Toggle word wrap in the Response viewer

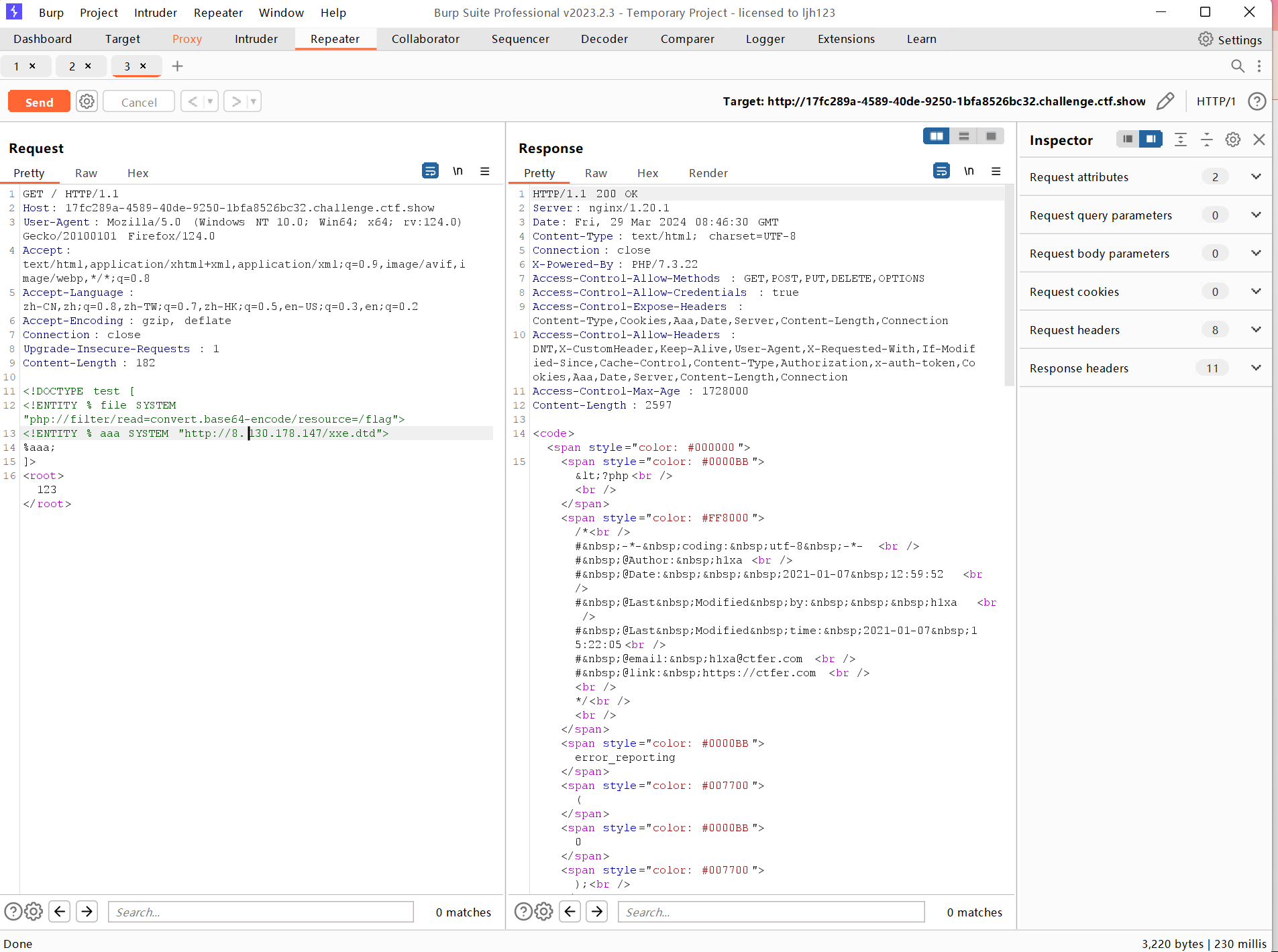pos(941,171)
